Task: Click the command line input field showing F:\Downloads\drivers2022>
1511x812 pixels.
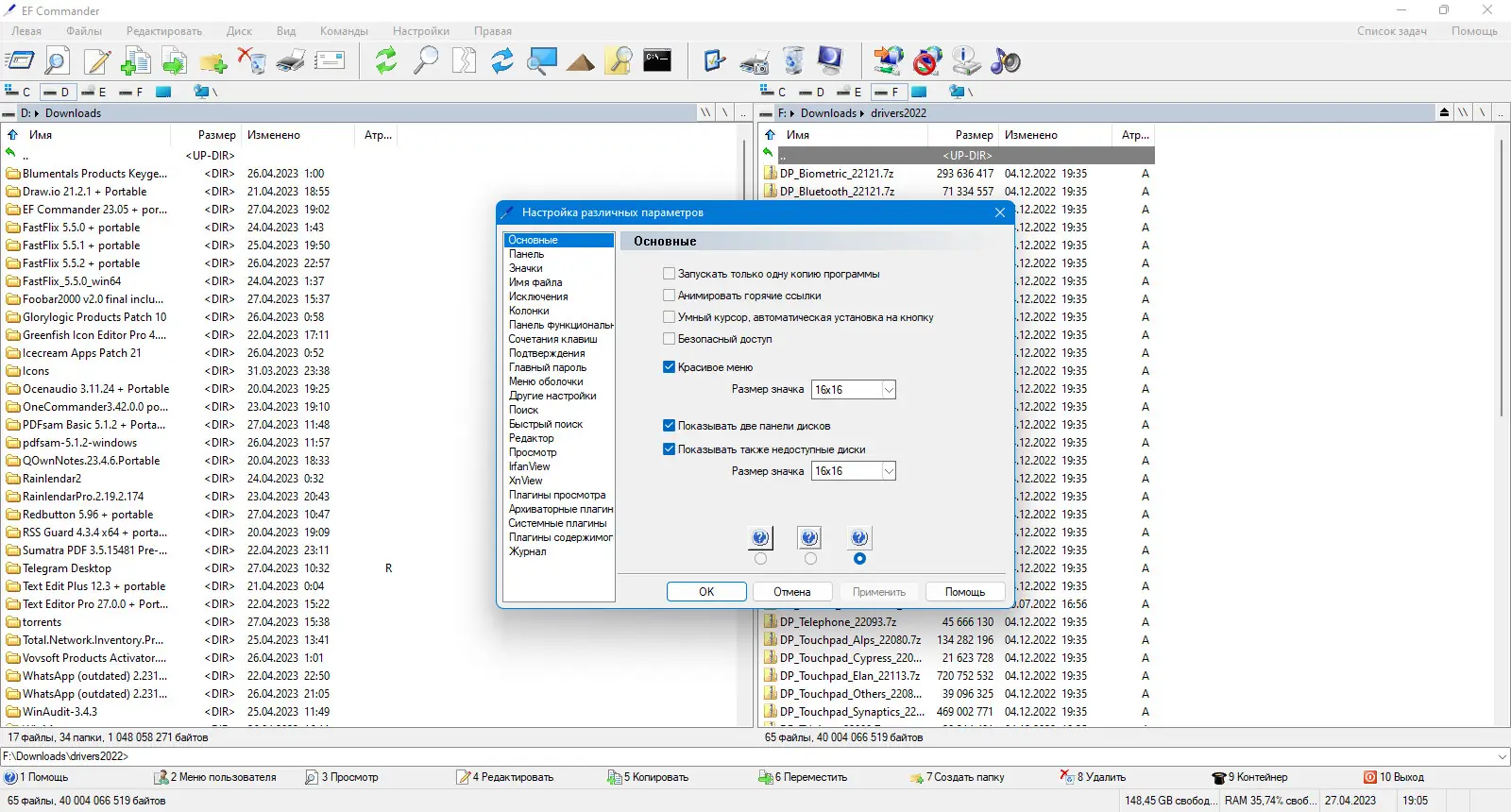Action: pos(748,756)
